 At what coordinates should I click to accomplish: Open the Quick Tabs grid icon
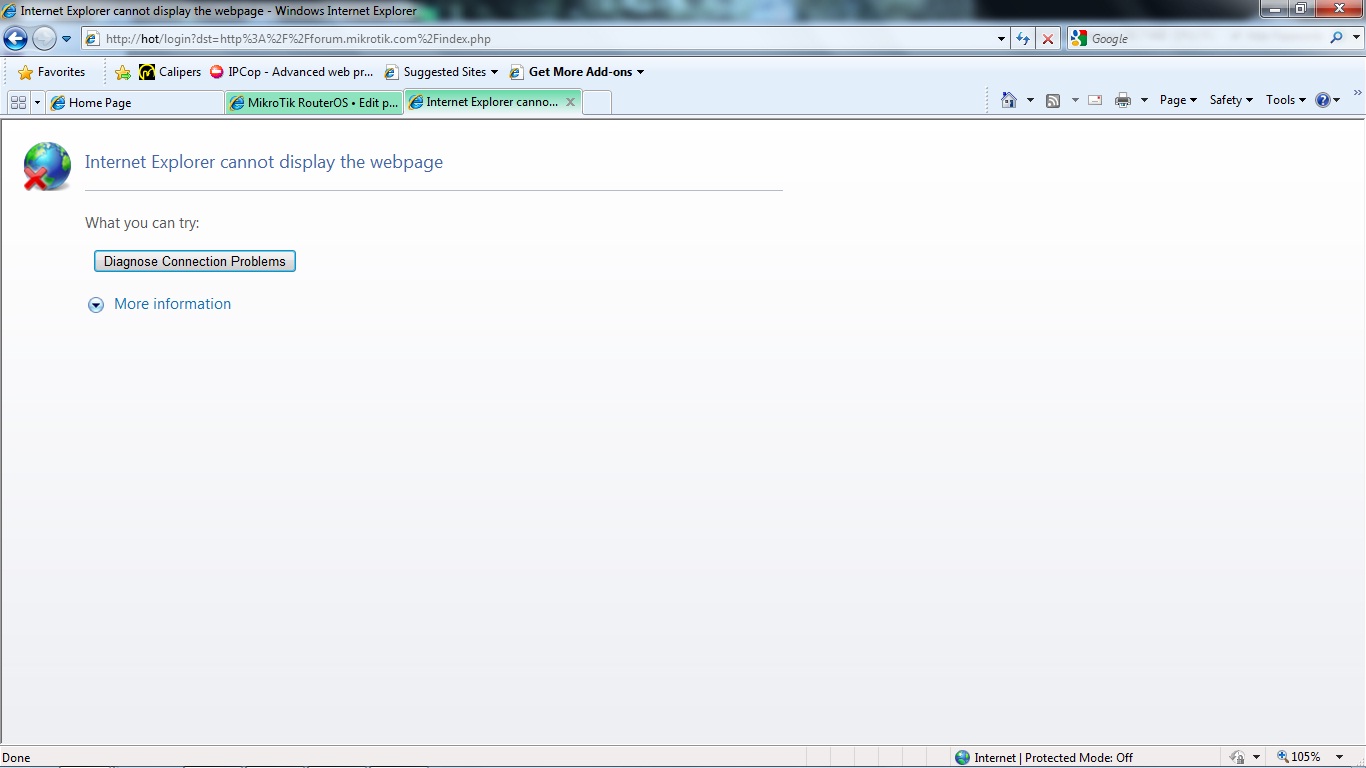[18, 102]
